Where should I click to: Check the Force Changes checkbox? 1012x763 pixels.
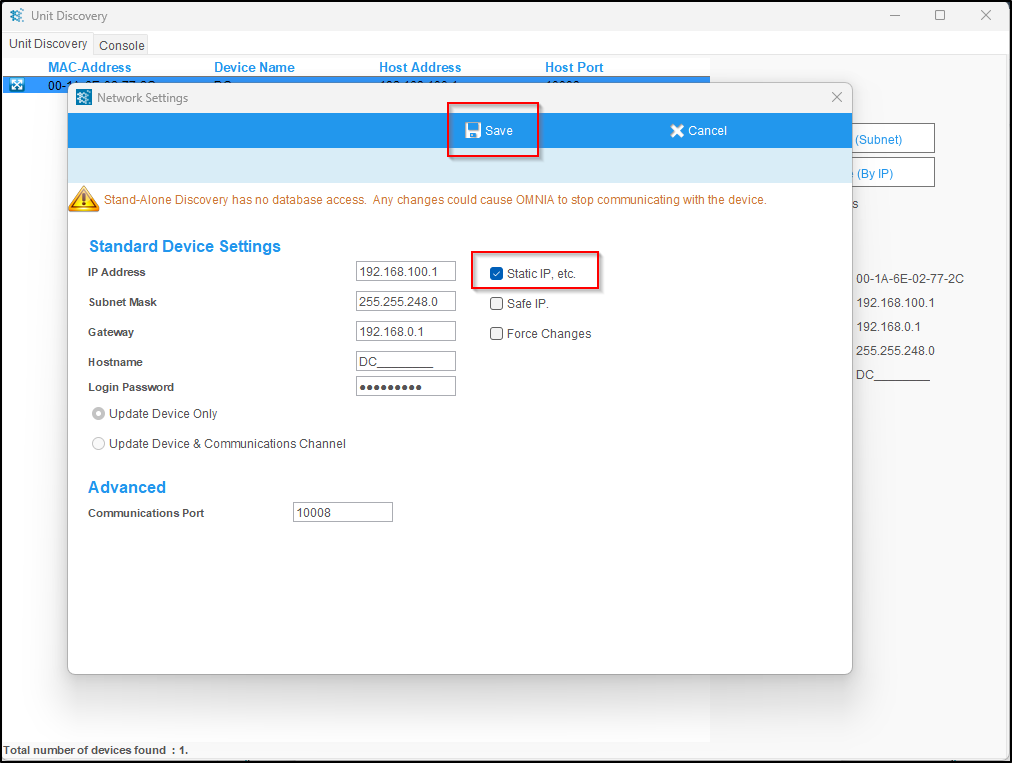click(x=497, y=334)
